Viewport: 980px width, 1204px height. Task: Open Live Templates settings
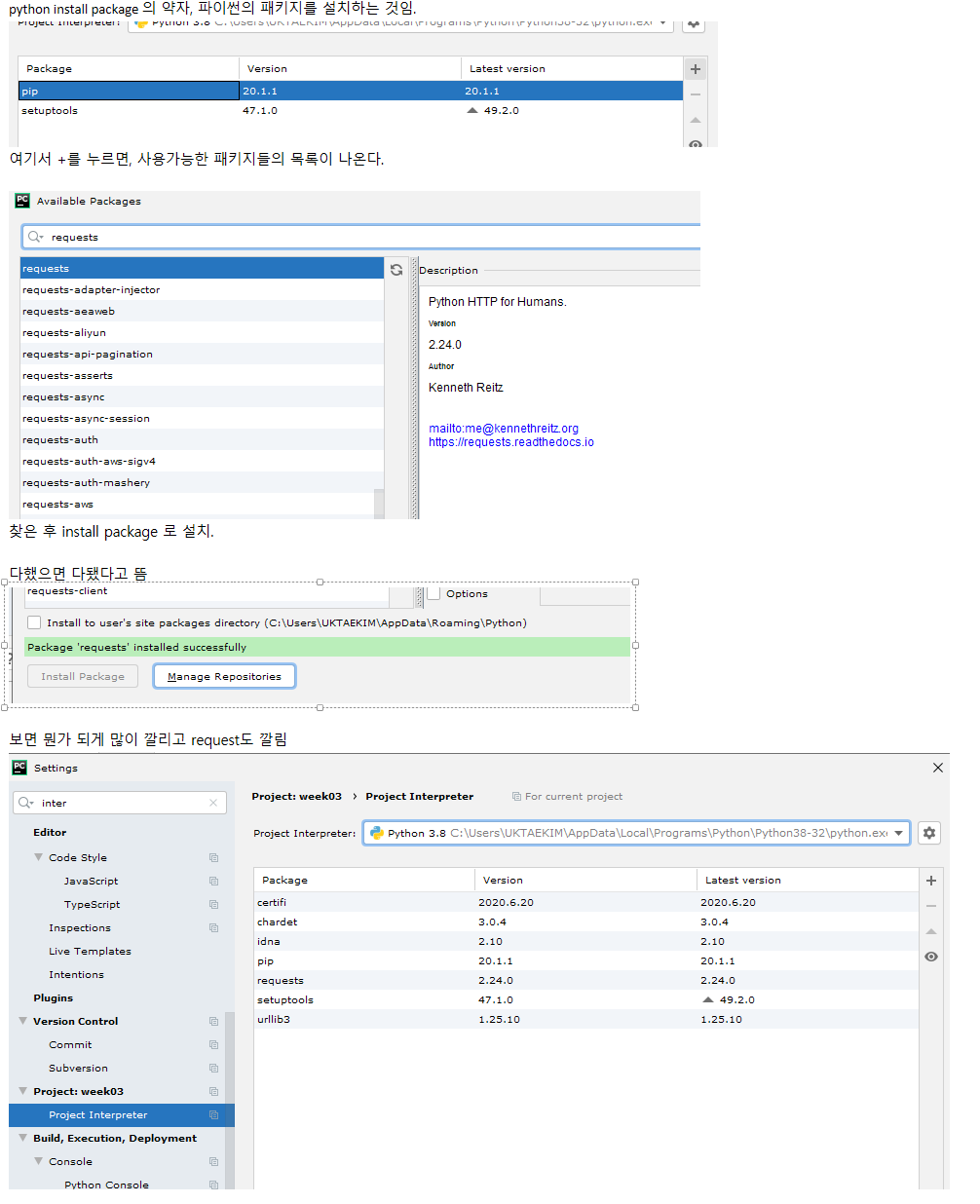[x=90, y=951]
